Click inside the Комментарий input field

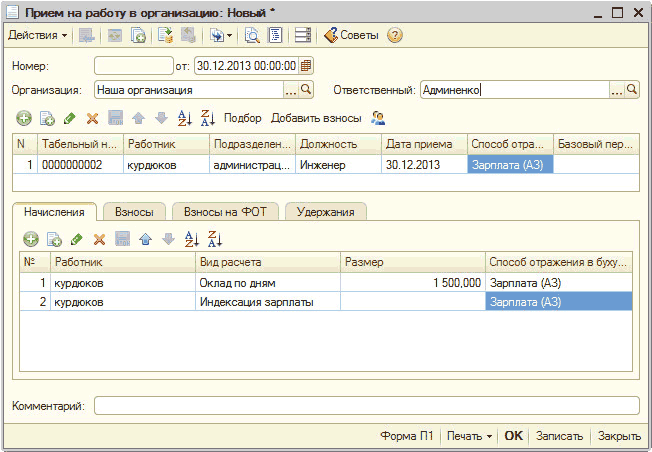(x=366, y=406)
